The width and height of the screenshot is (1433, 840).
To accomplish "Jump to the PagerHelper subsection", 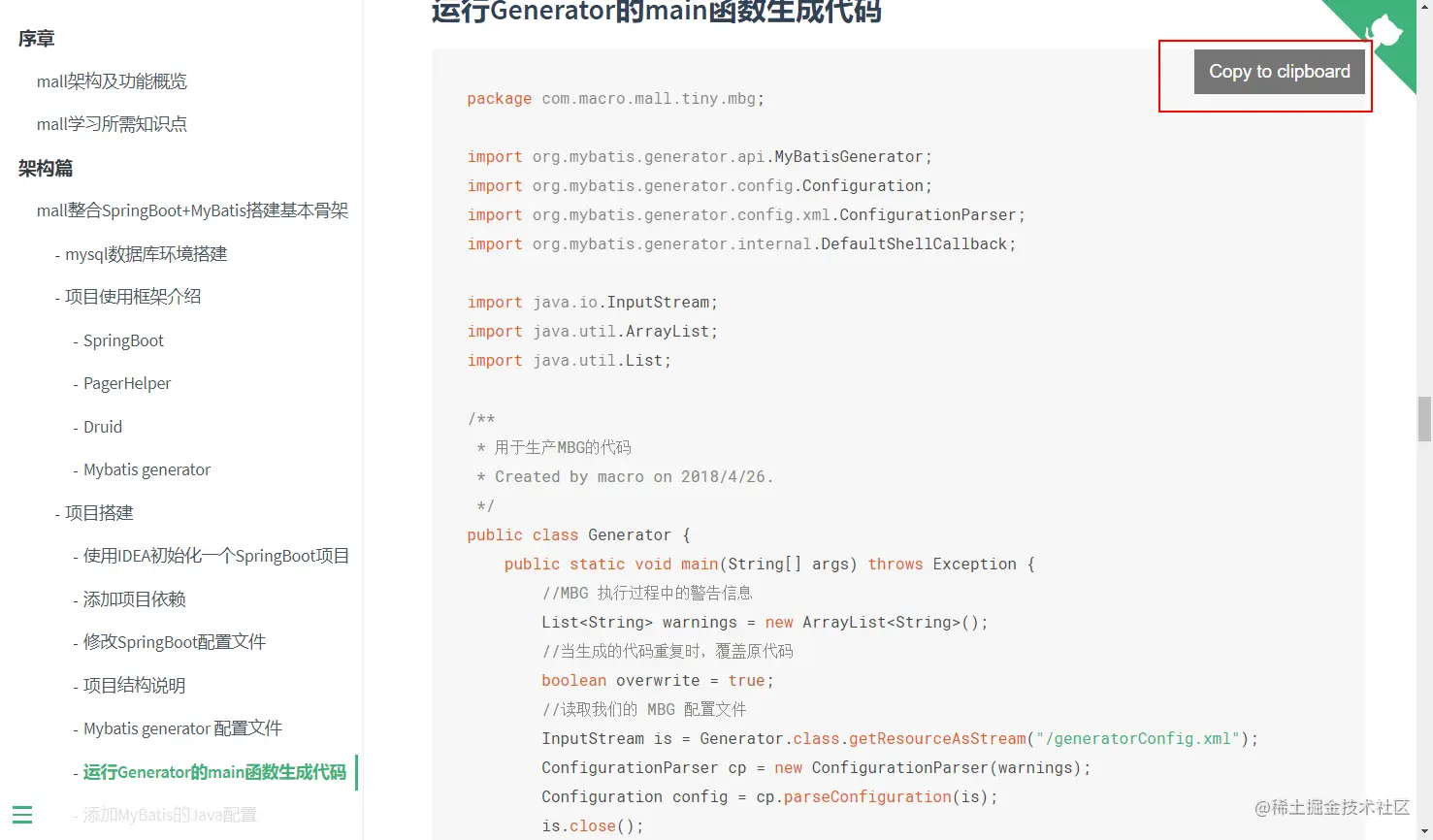I will [x=127, y=383].
